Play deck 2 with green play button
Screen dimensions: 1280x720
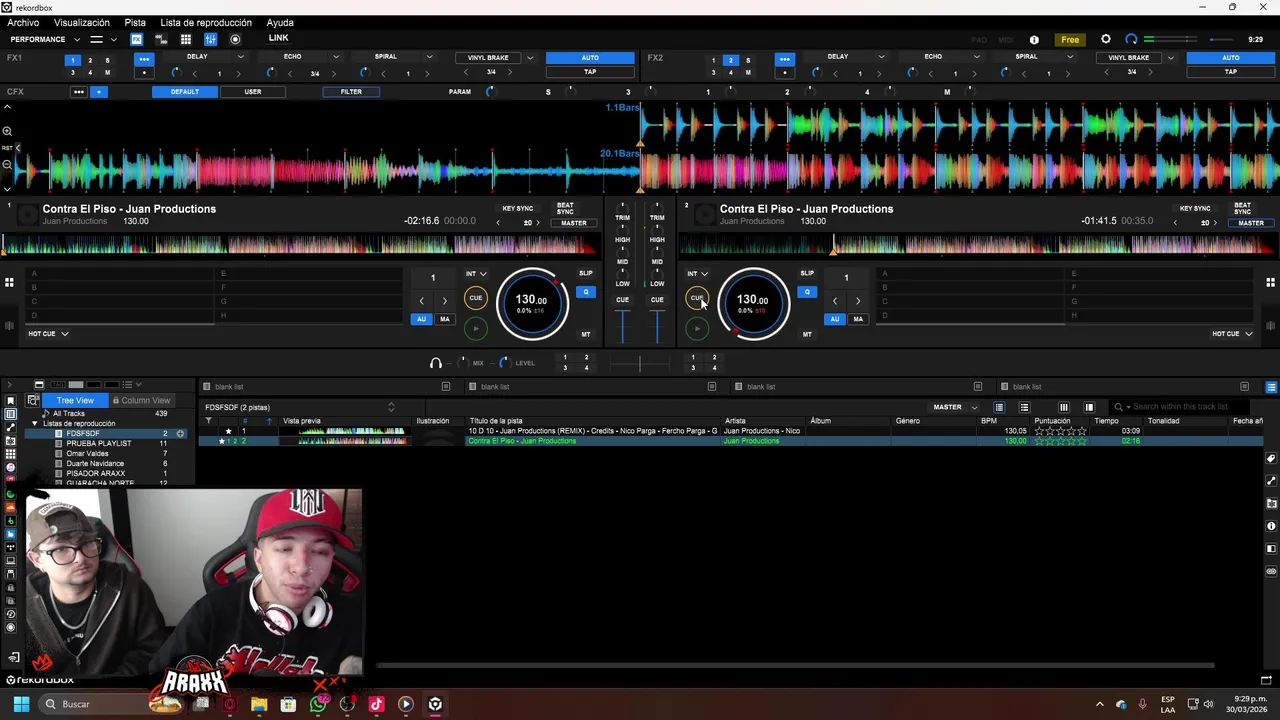coord(697,327)
